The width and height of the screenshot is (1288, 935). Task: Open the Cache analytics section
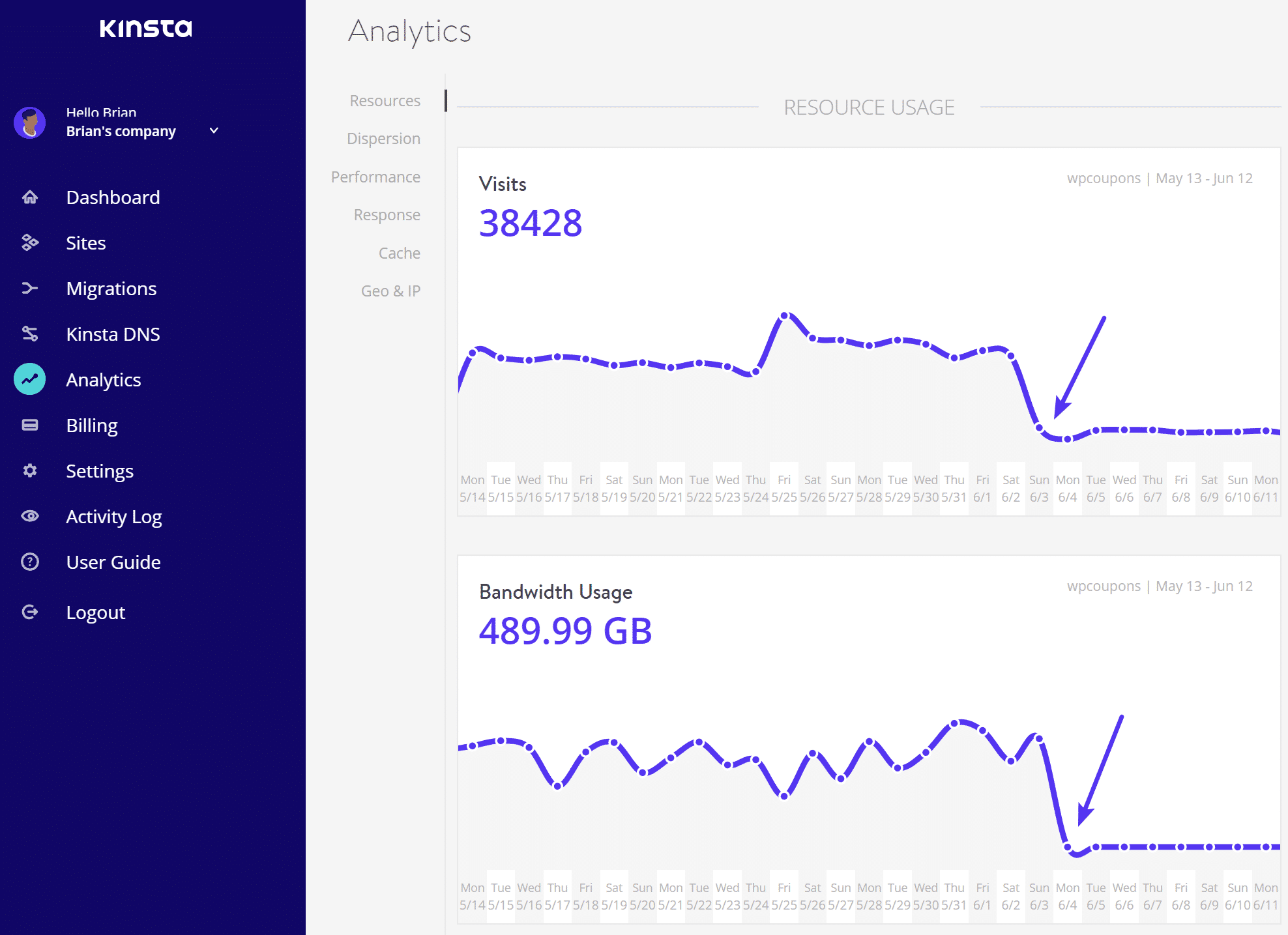(399, 253)
